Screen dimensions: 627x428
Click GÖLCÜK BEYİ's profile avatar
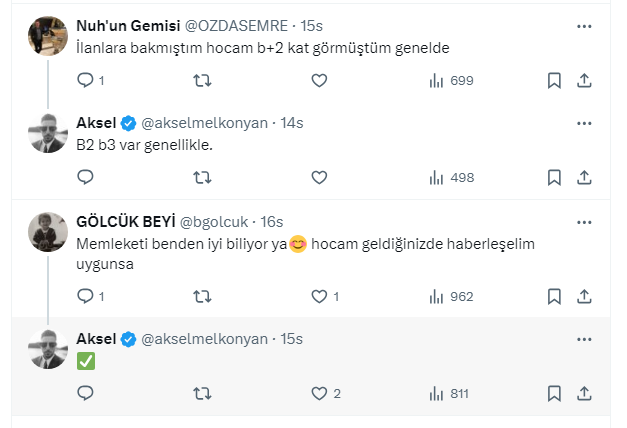(48, 232)
